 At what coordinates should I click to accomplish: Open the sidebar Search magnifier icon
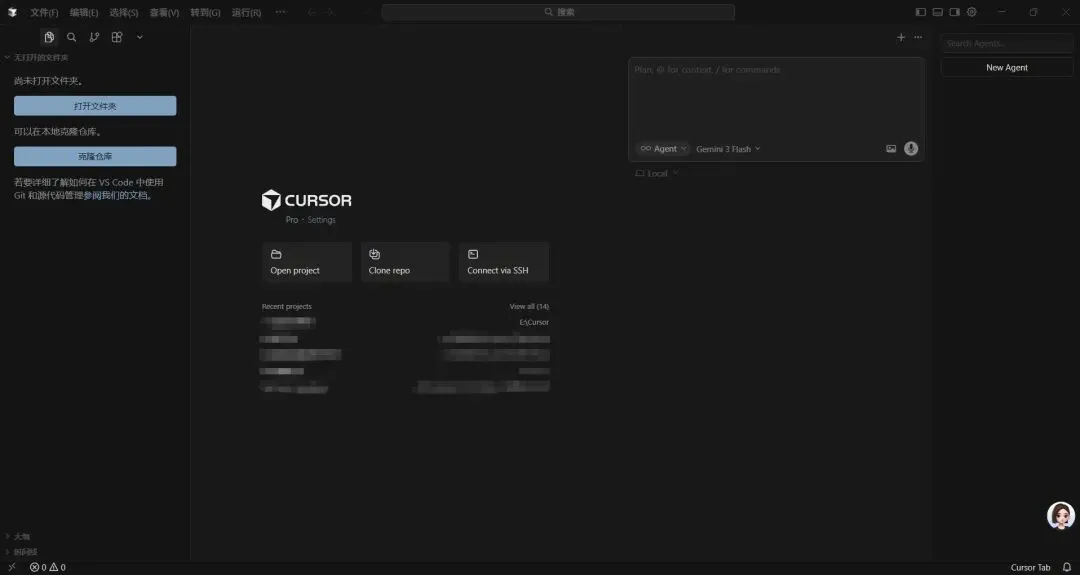pos(72,37)
